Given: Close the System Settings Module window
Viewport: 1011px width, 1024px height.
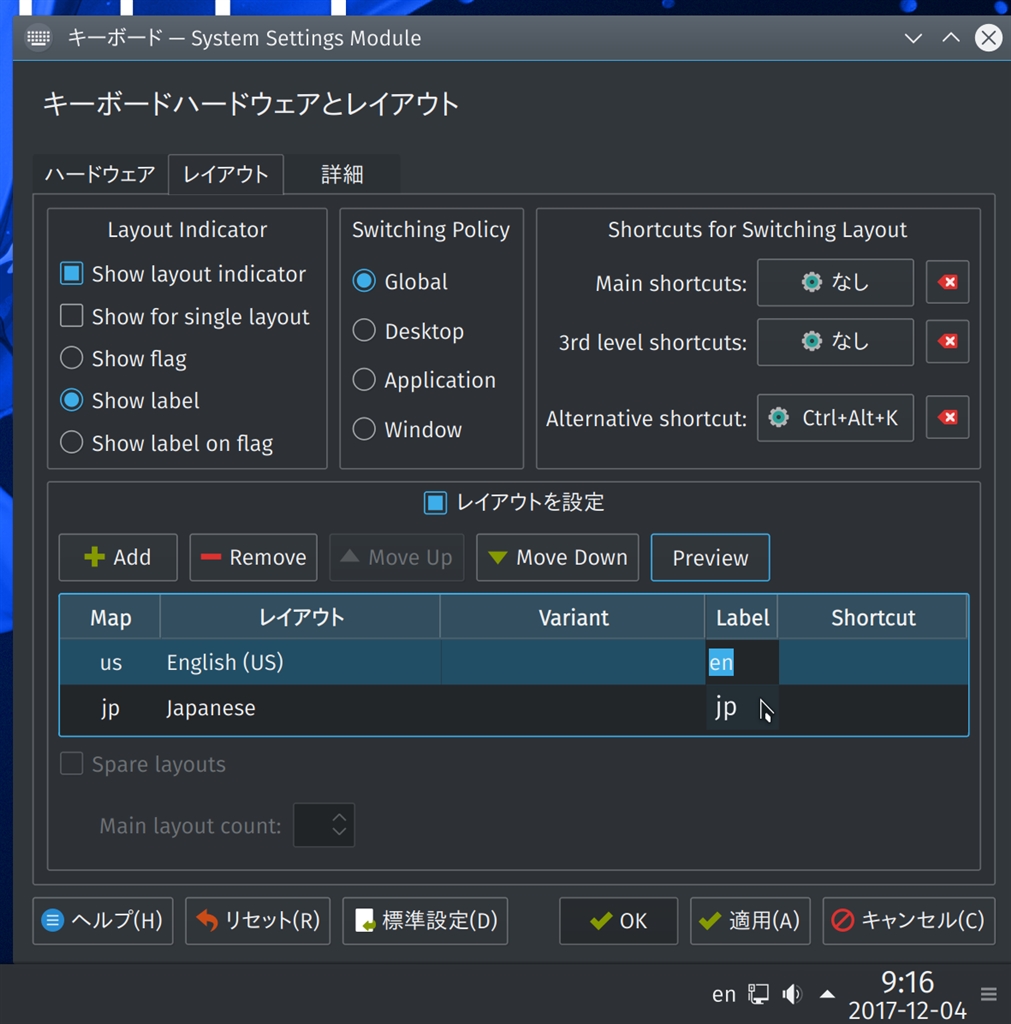Looking at the screenshot, I should 989,38.
